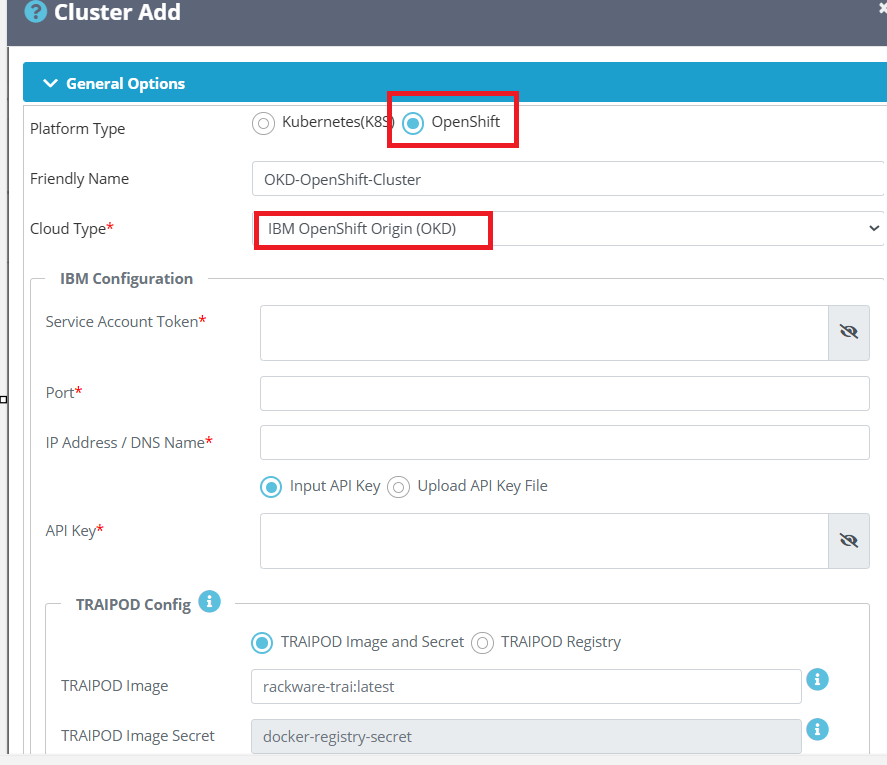Click the Platform Type label
The width and height of the screenshot is (887, 765).
[77, 129]
